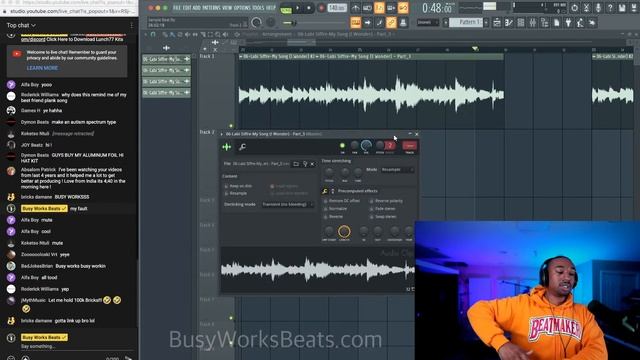Click the X icon next to sample File name

pyautogui.click(x=312, y=164)
